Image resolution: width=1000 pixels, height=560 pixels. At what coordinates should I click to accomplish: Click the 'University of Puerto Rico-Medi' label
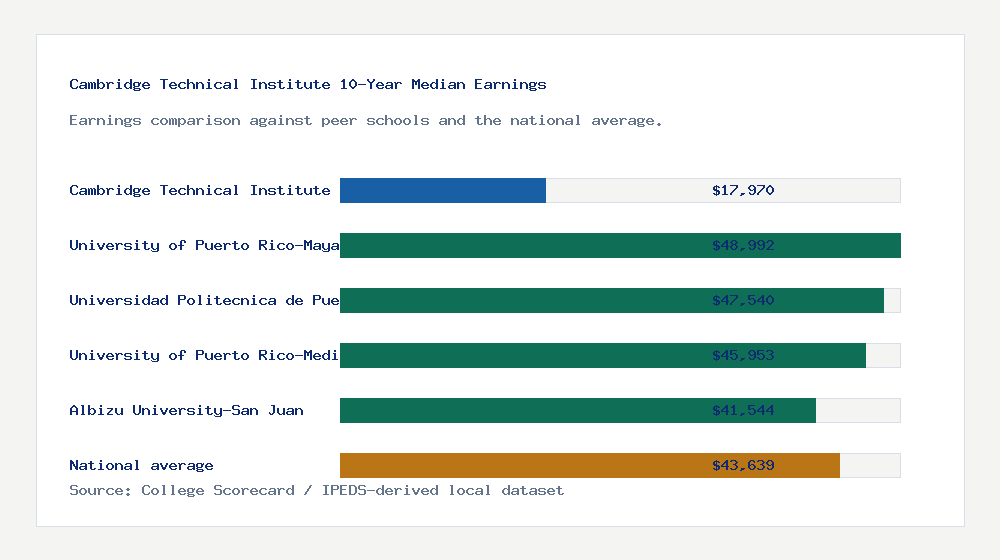click(204, 355)
